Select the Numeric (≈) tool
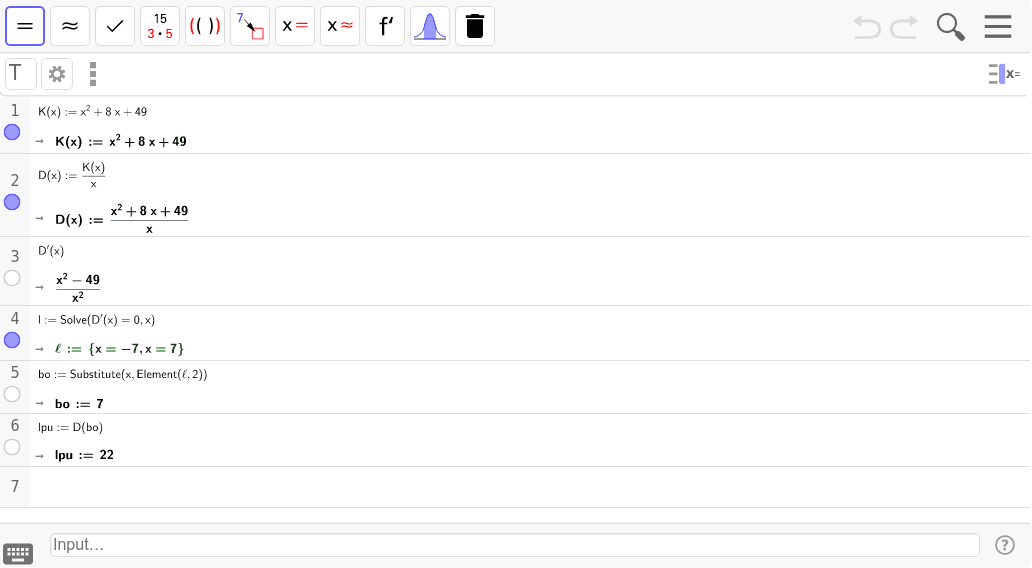1032x568 pixels. tap(70, 26)
